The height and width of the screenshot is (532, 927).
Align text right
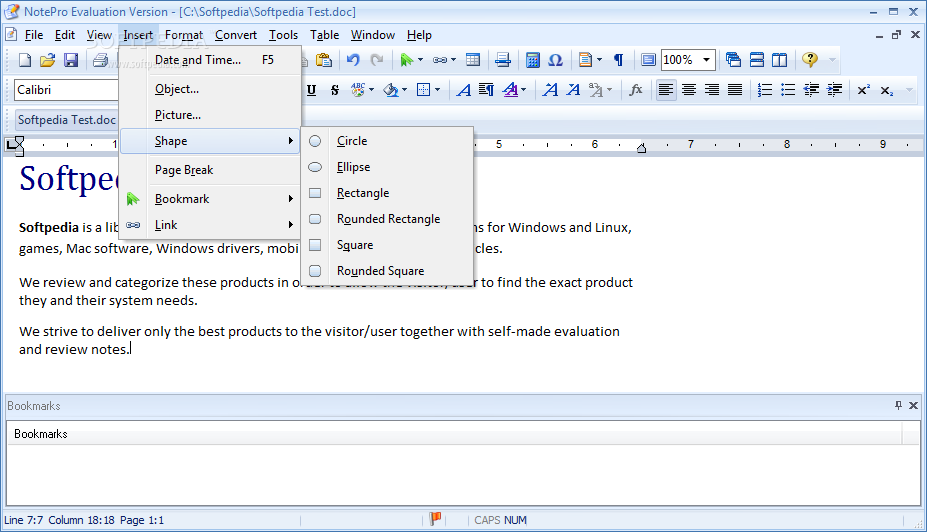pos(712,90)
